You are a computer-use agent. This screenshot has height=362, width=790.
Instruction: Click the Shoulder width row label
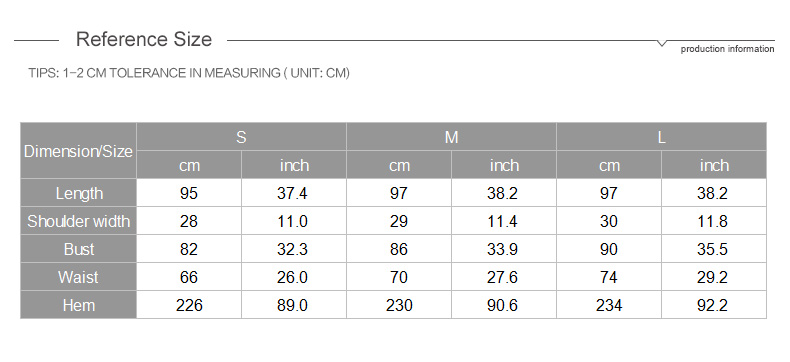78,221
